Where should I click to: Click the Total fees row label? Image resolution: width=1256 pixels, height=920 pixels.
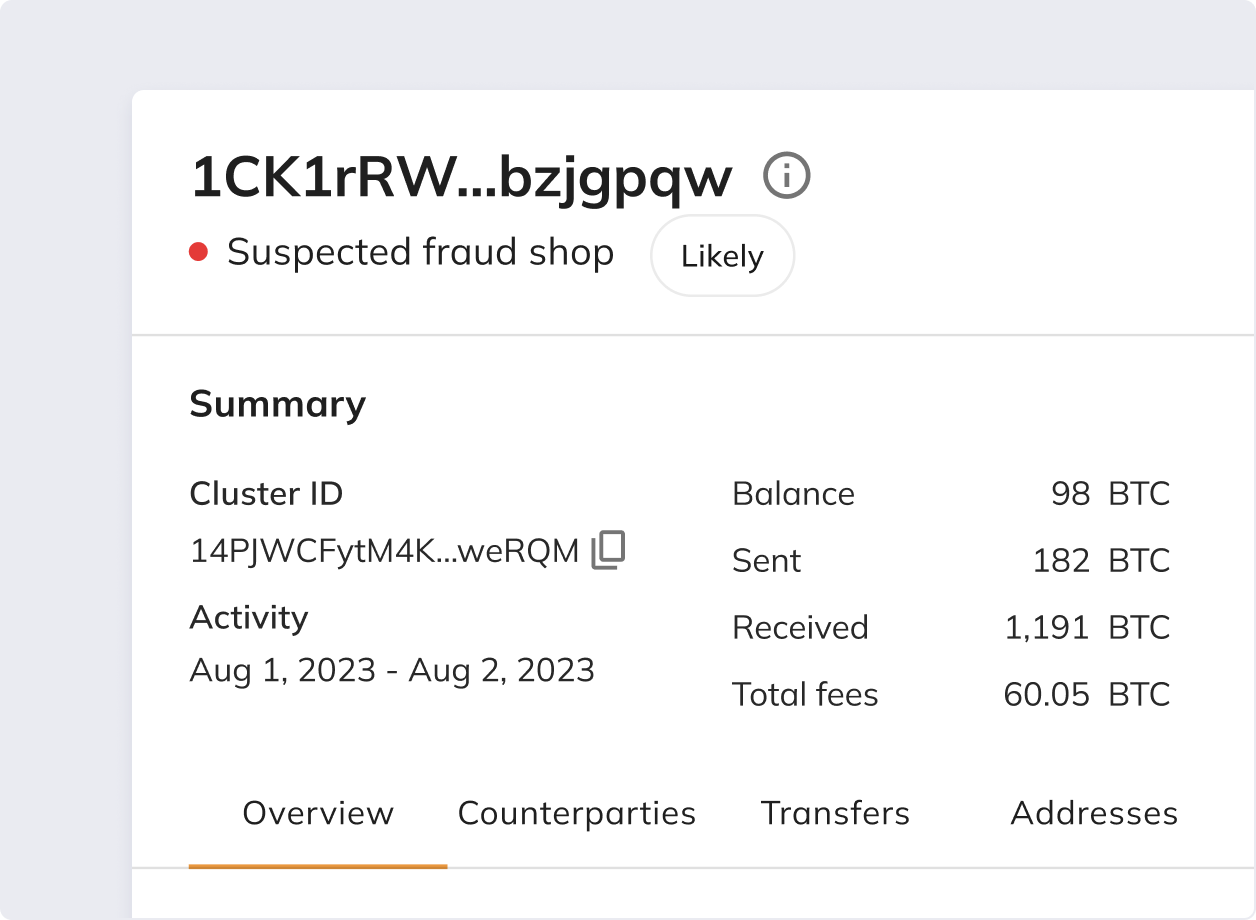[x=805, y=695]
